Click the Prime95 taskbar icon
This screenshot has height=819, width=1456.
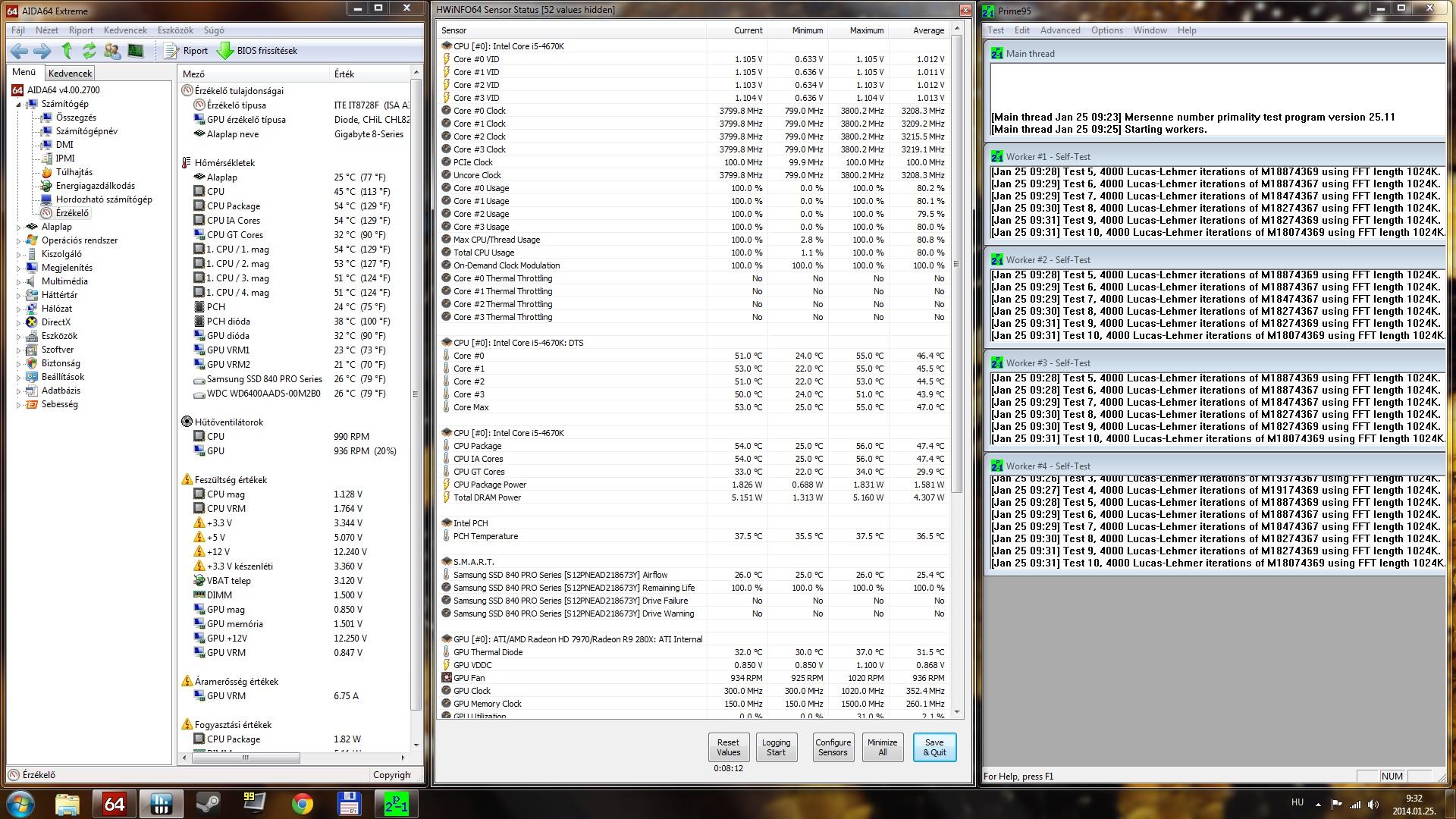396,804
